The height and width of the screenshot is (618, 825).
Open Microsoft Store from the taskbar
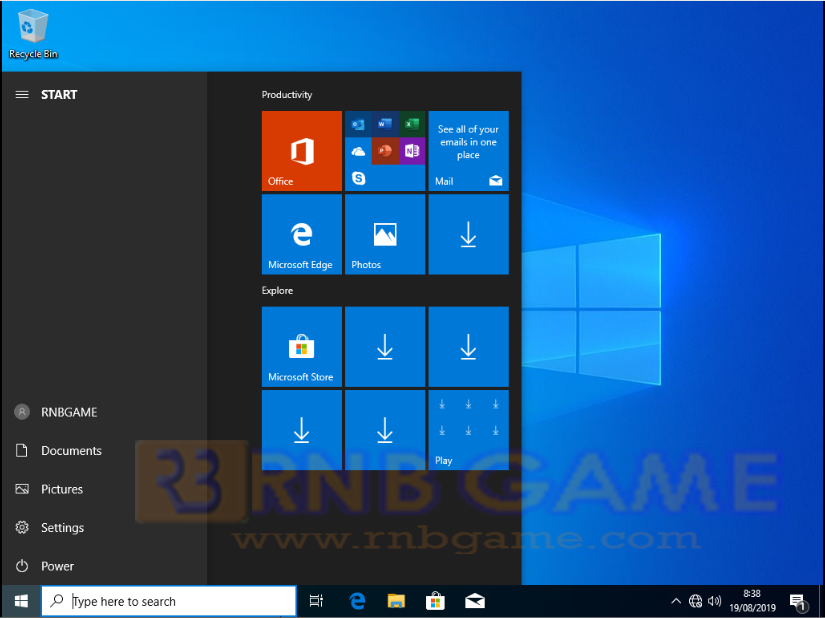coord(435,601)
